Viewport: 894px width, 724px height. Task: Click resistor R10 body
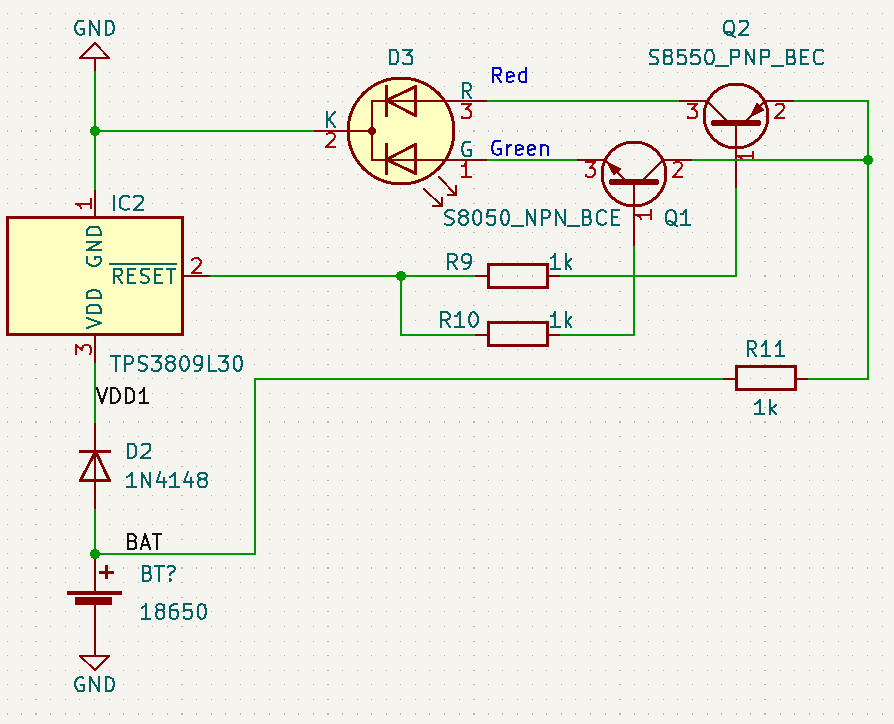pyautogui.click(x=517, y=332)
